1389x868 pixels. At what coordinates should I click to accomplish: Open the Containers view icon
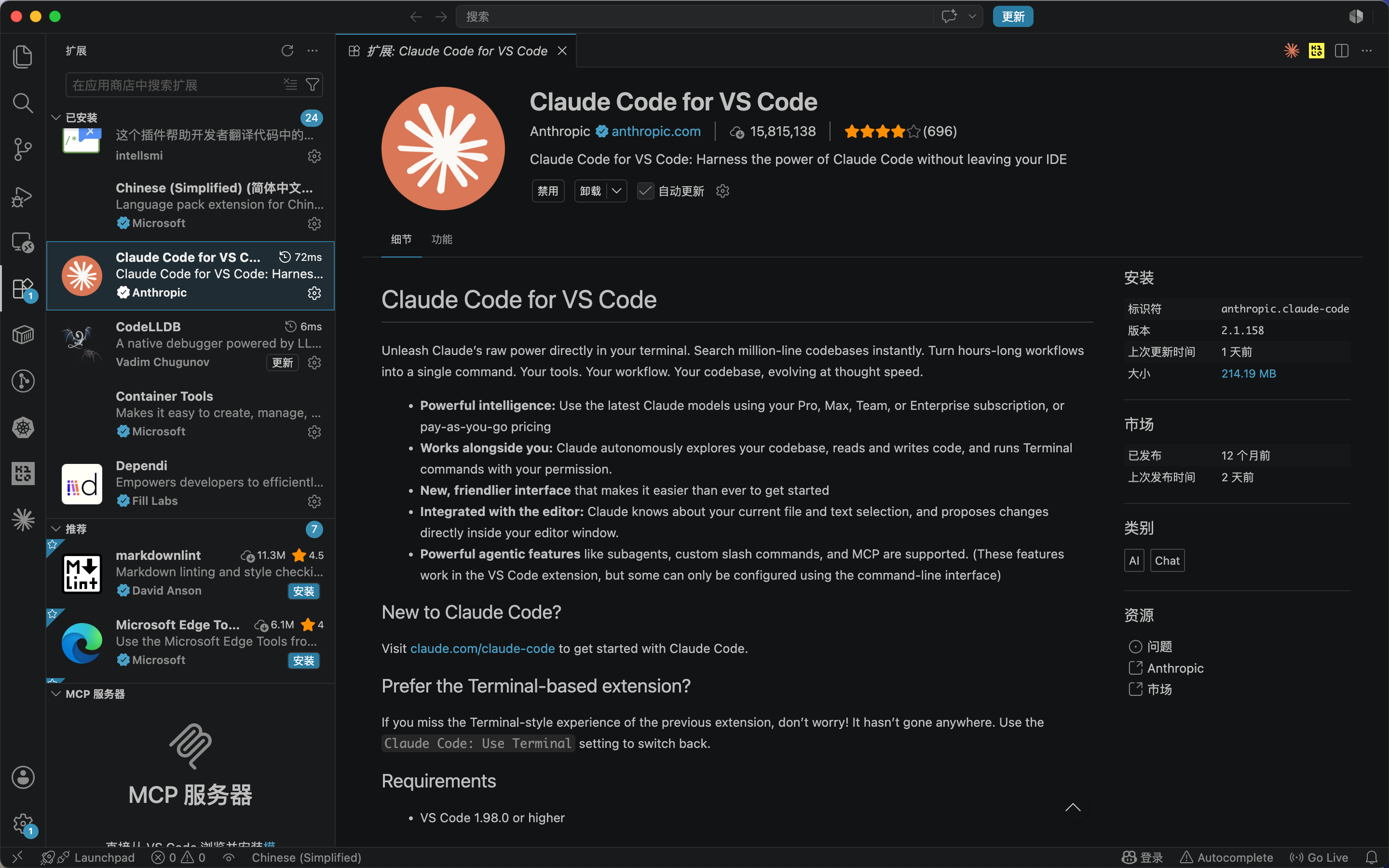pos(23,335)
